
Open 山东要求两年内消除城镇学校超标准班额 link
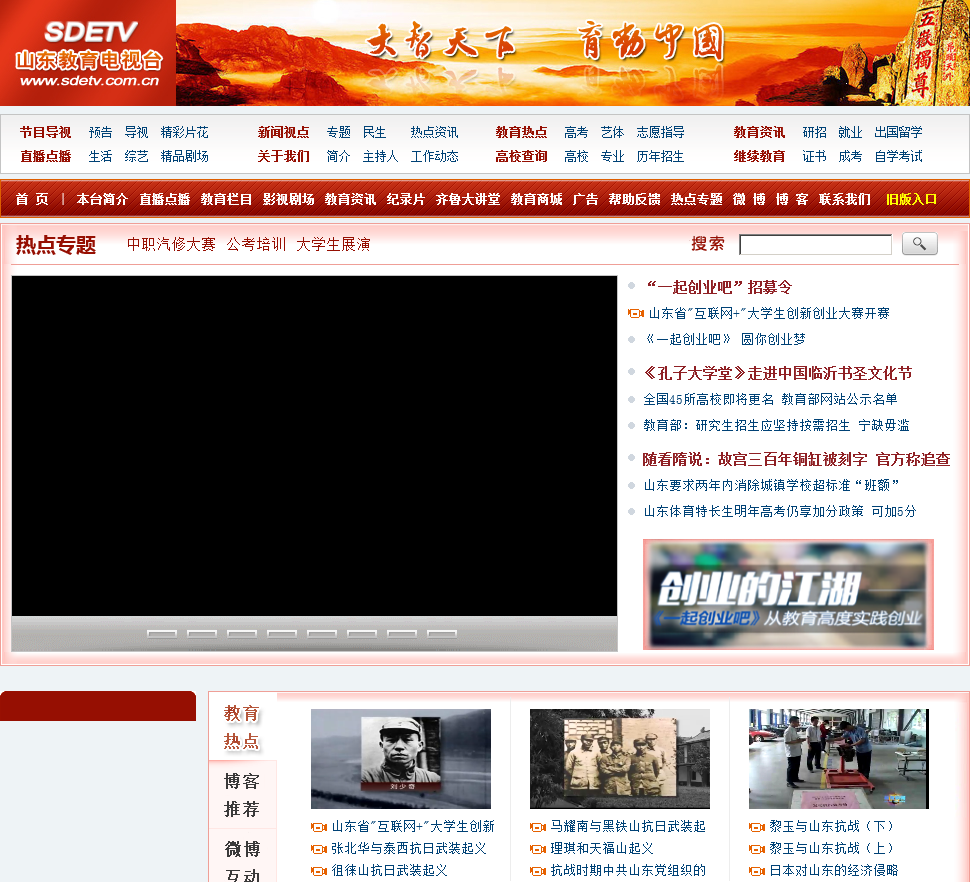click(x=771, y=486)
